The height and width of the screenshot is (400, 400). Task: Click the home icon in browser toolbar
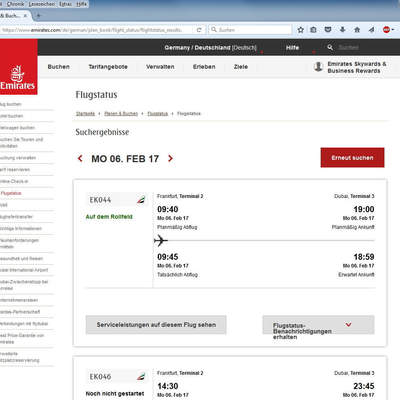[357, 30]
